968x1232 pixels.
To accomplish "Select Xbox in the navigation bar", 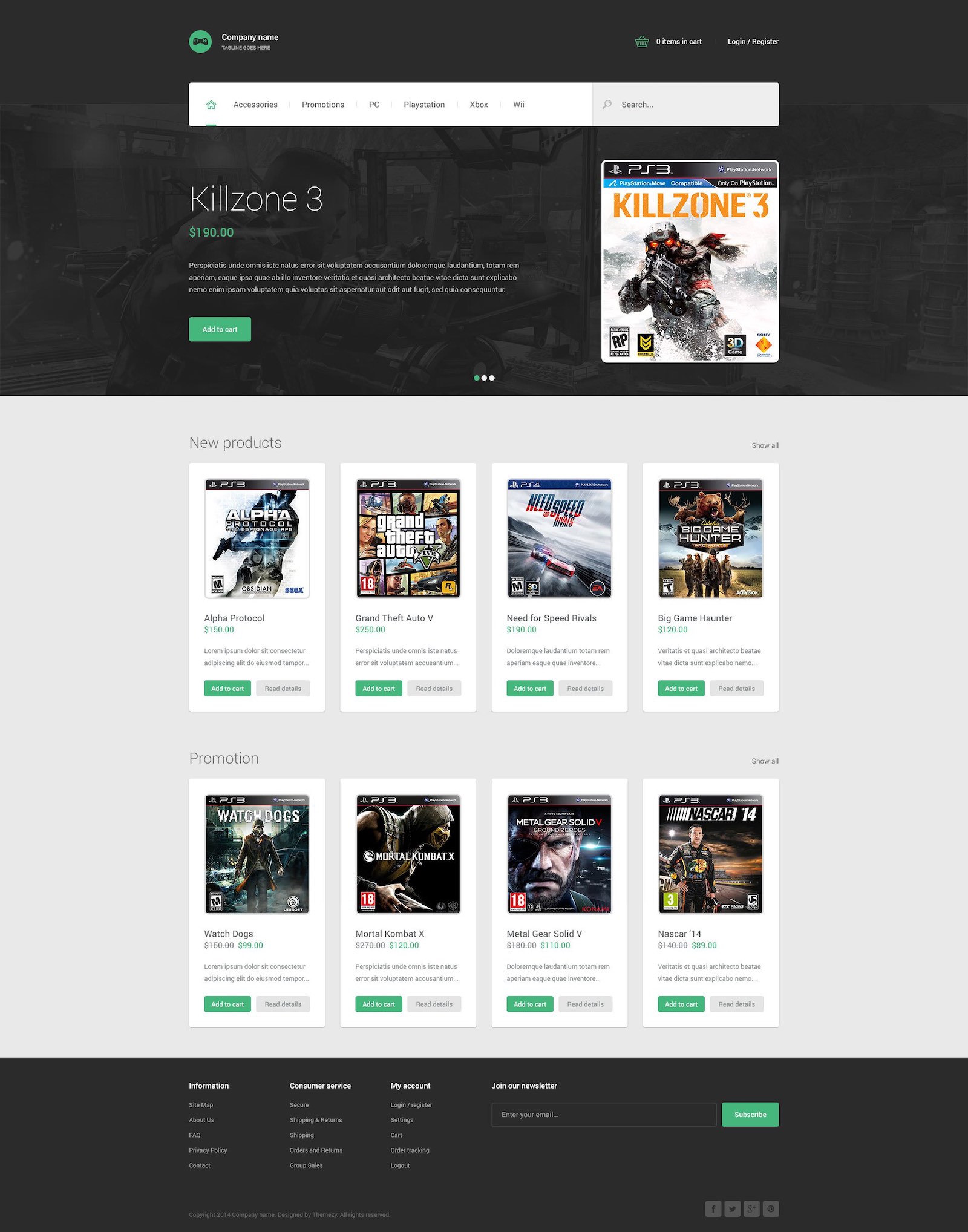I will point(479,105).
